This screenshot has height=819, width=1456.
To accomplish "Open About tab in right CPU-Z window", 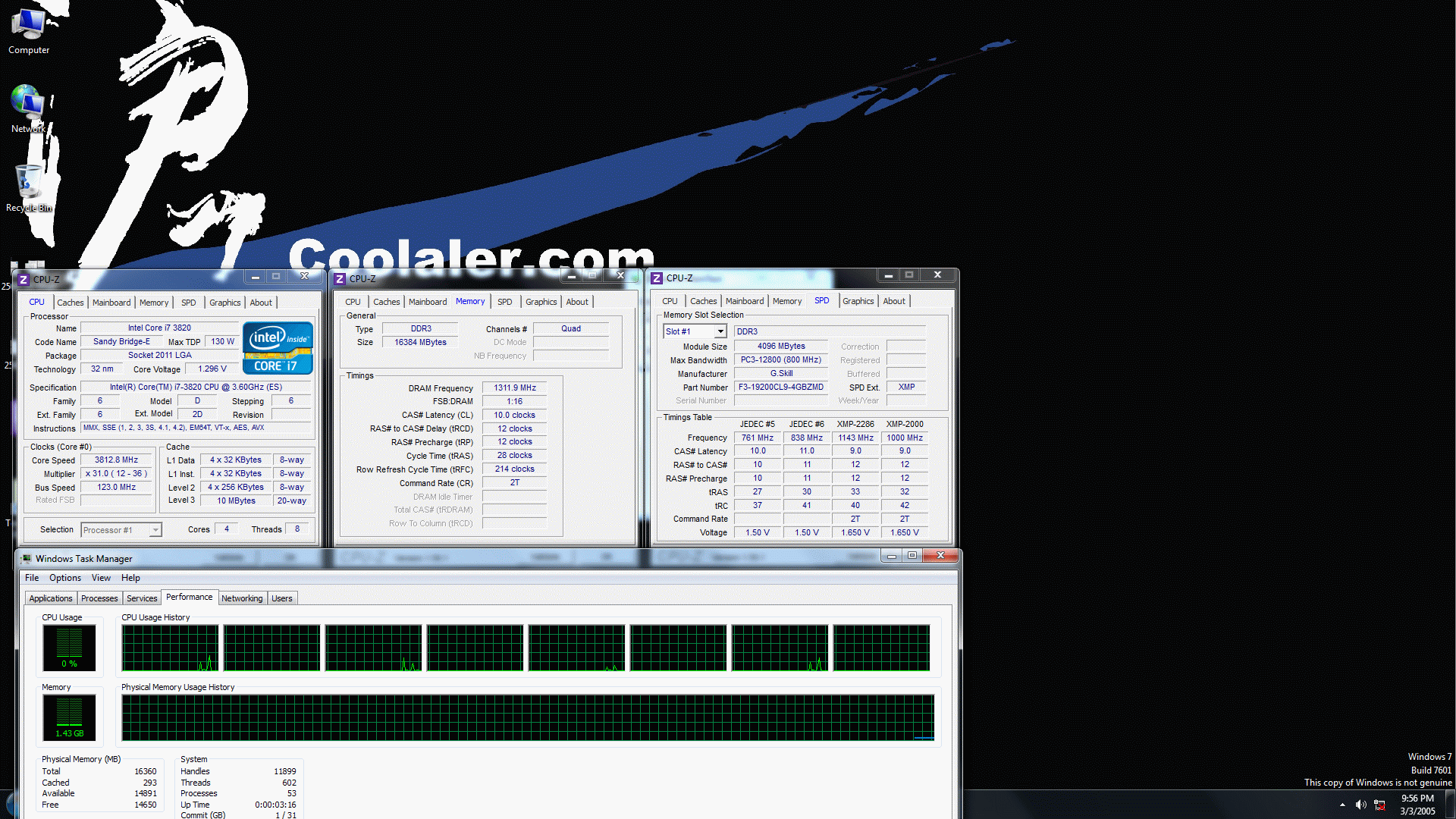I will point(894,301).
